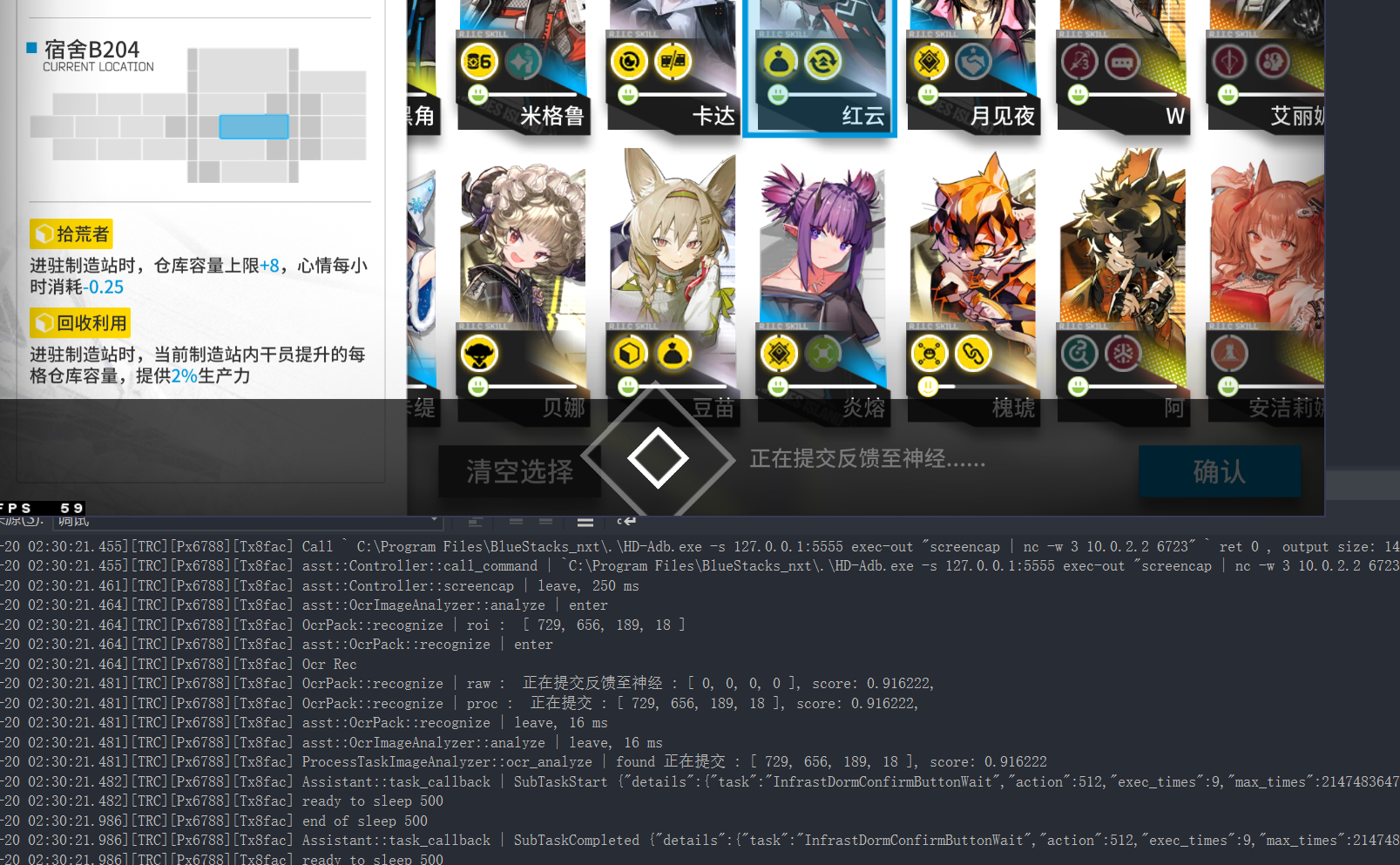Click the loading diamond spinner
Image resolution: width=1400 pixels, height=865 pixels.
[658, 457]
